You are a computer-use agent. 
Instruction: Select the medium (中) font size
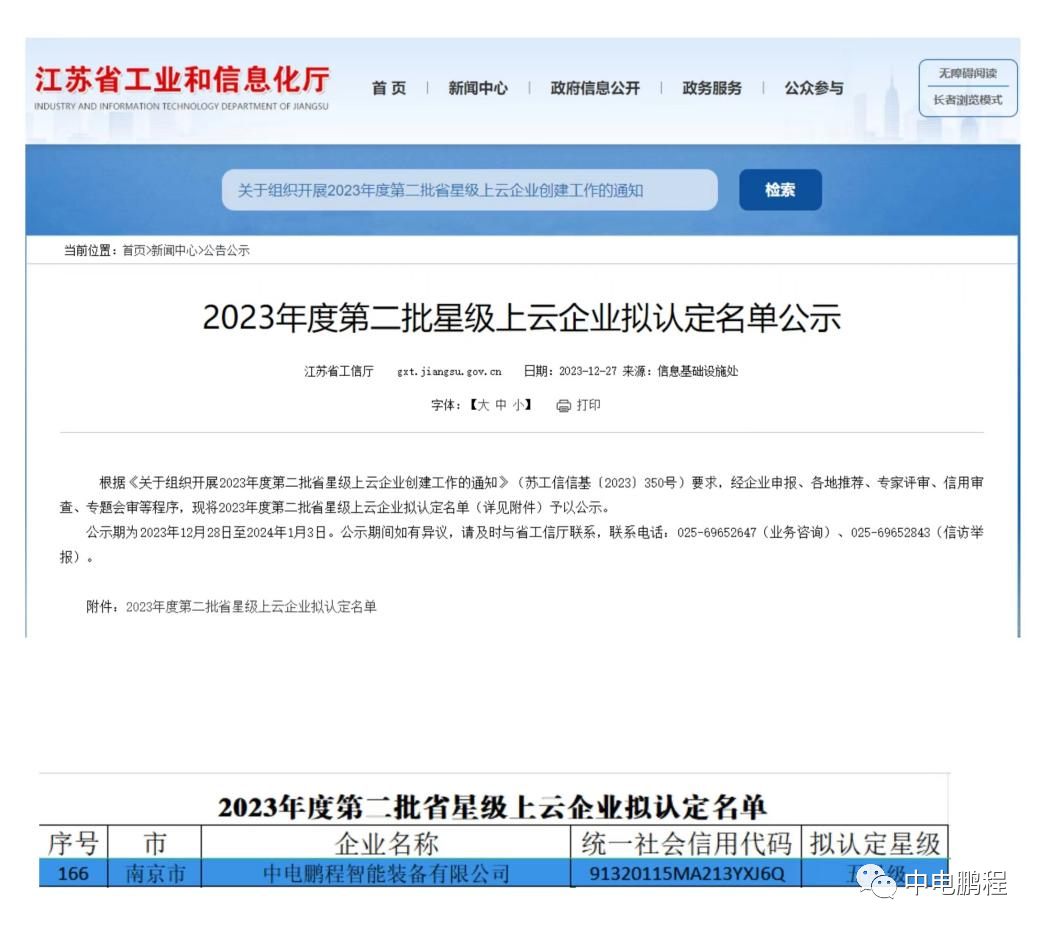(503, 406)
